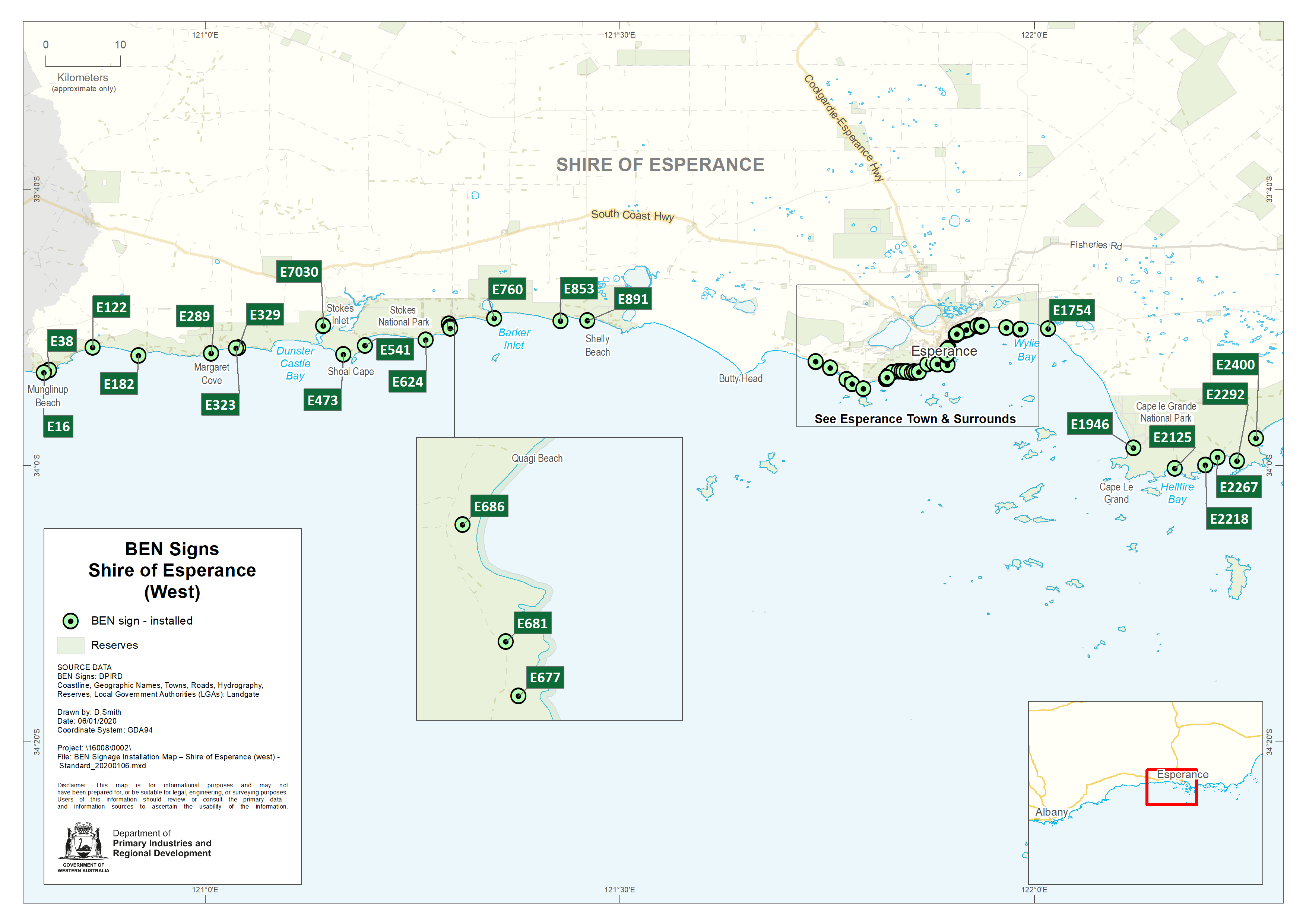Click the Quagi Beach label in inset

coord(537,458)
